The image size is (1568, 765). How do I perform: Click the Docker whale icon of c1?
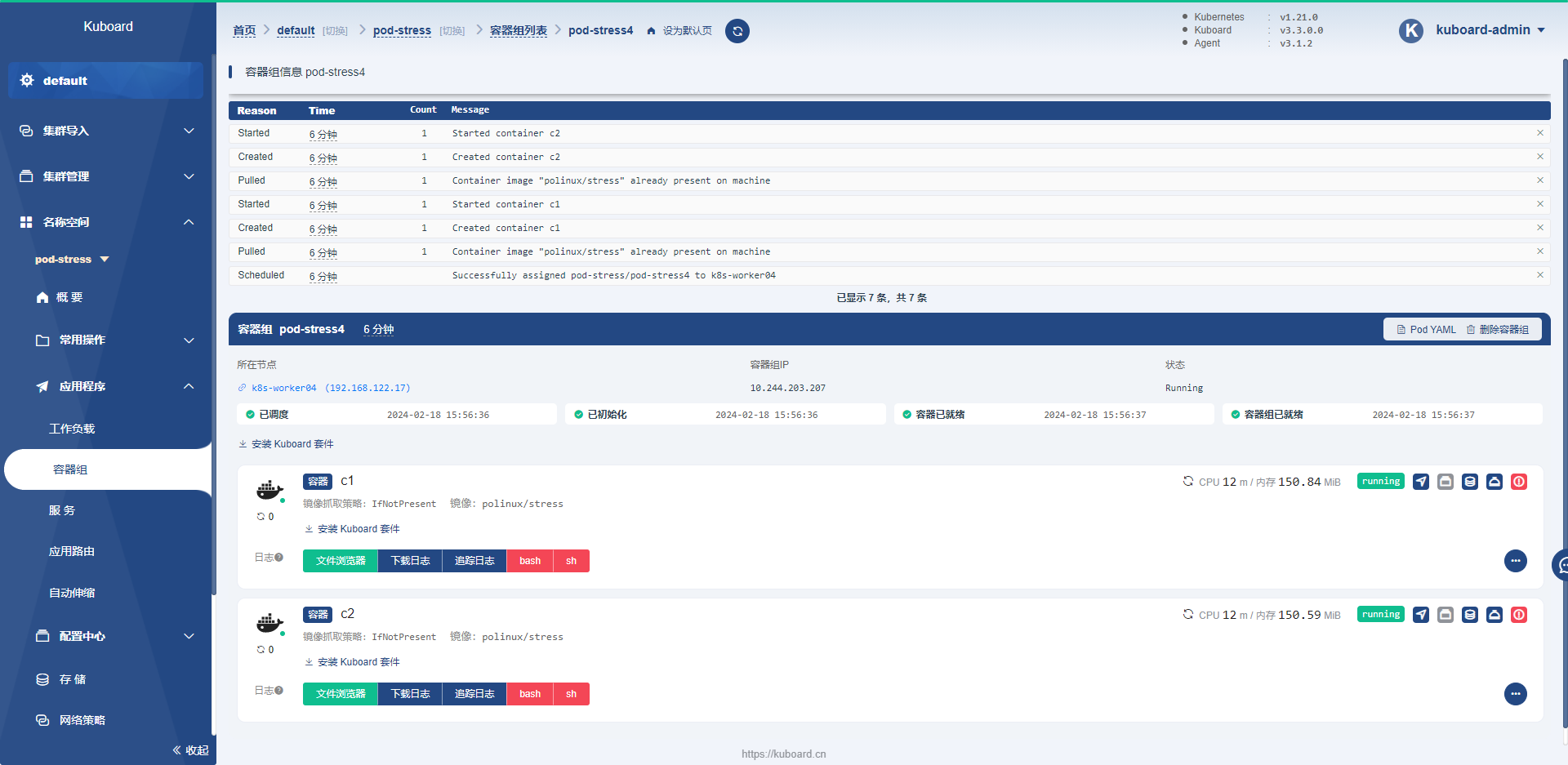[269, 490]
